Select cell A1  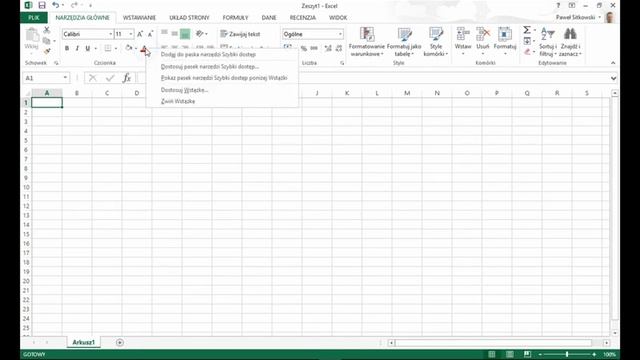pyautogui.click(x=47, y=102)
